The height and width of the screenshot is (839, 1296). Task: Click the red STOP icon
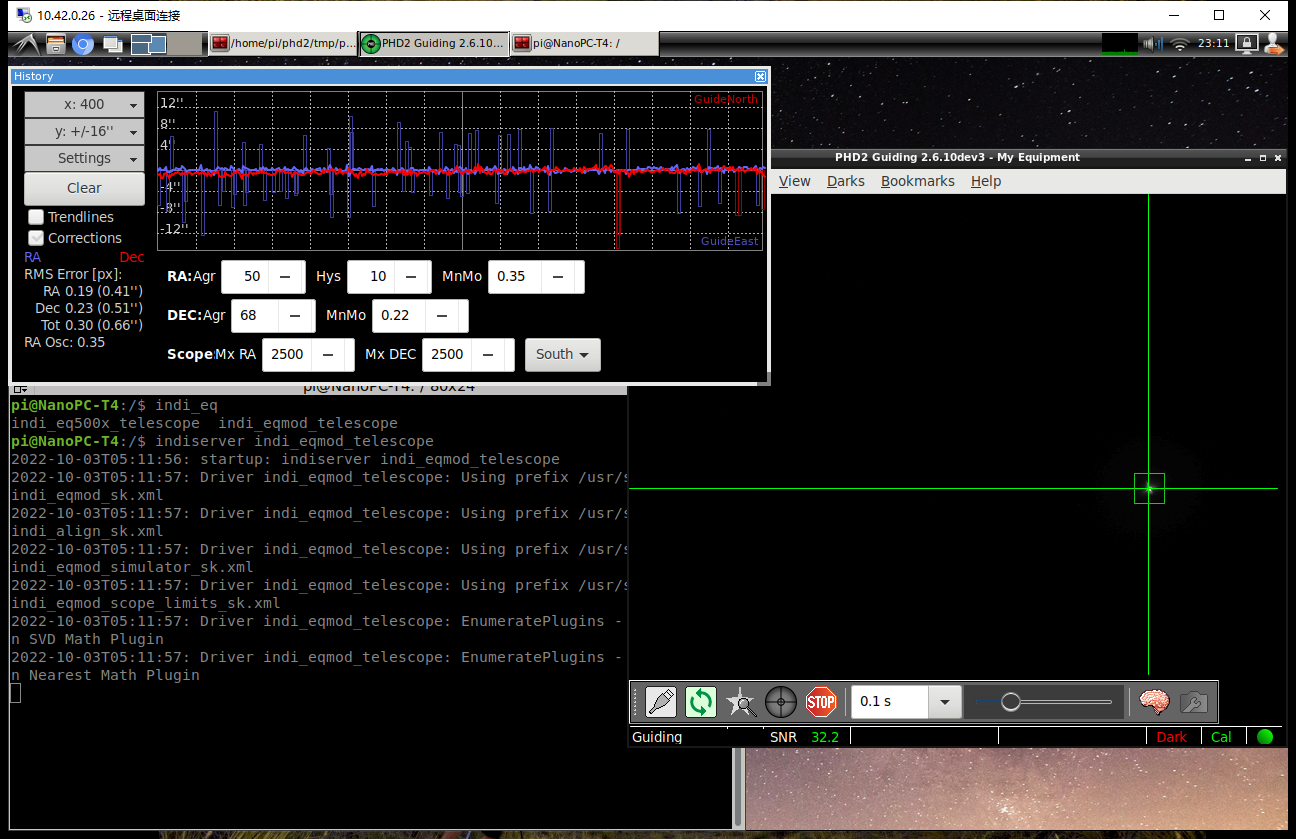[821, 702]
